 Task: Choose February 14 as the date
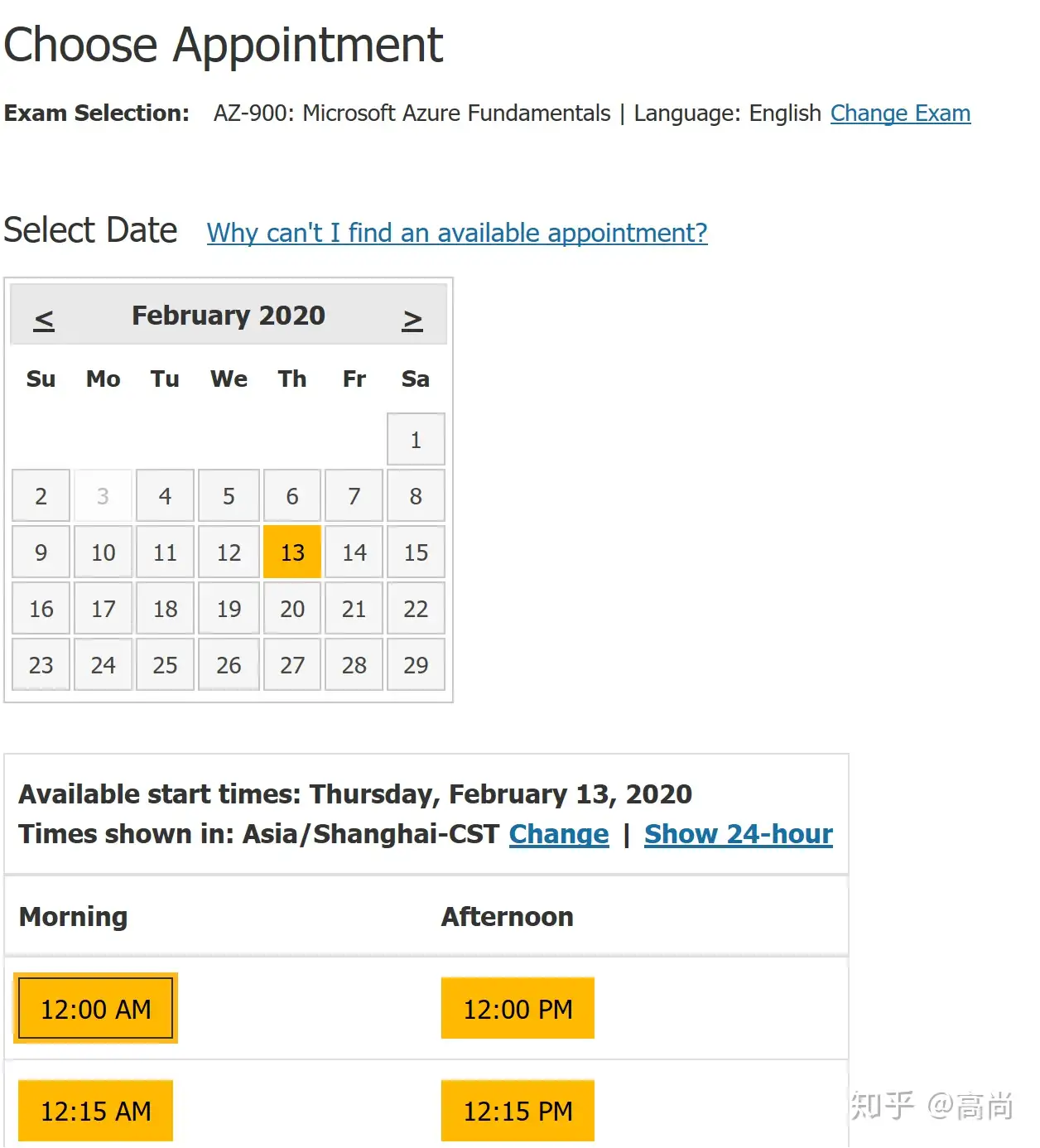[354, 552]
